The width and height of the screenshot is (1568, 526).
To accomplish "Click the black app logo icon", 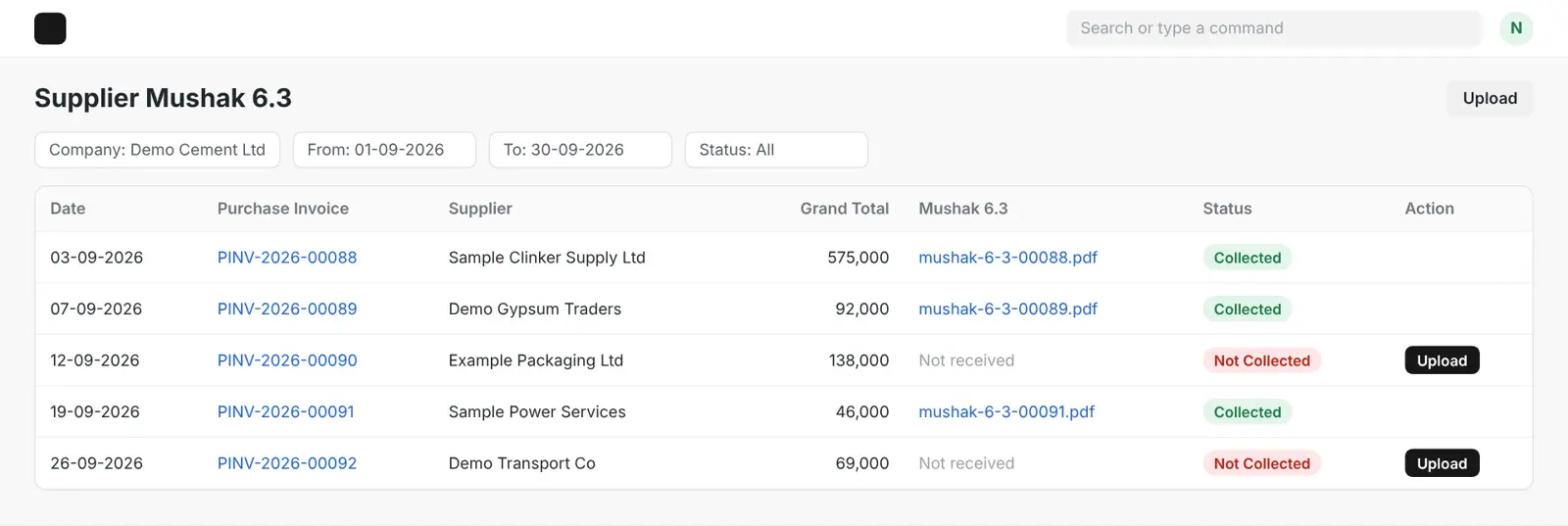I will pyautogui.click(x=50, y=28).
